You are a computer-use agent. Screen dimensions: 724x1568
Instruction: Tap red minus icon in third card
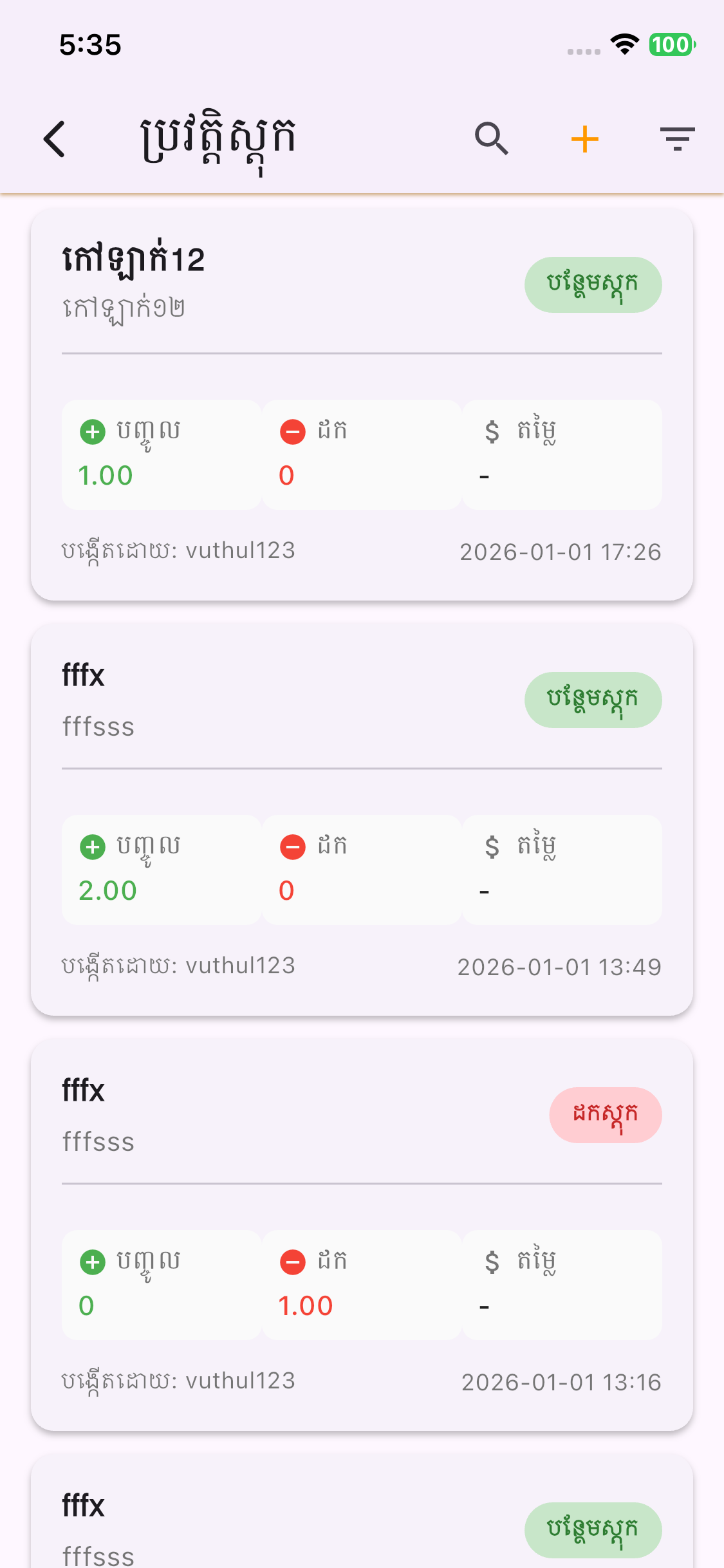tap(293, 1262)
